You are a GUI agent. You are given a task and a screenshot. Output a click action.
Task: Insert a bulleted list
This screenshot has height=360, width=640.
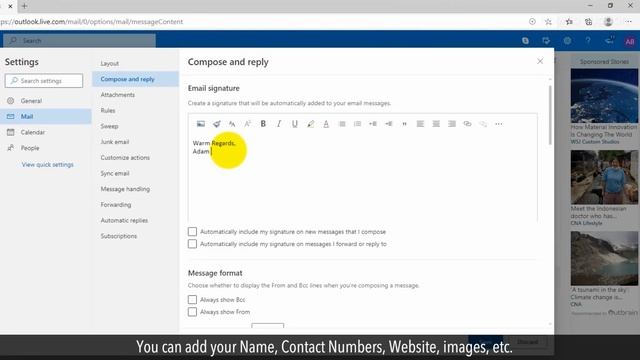tap(342, 124)
